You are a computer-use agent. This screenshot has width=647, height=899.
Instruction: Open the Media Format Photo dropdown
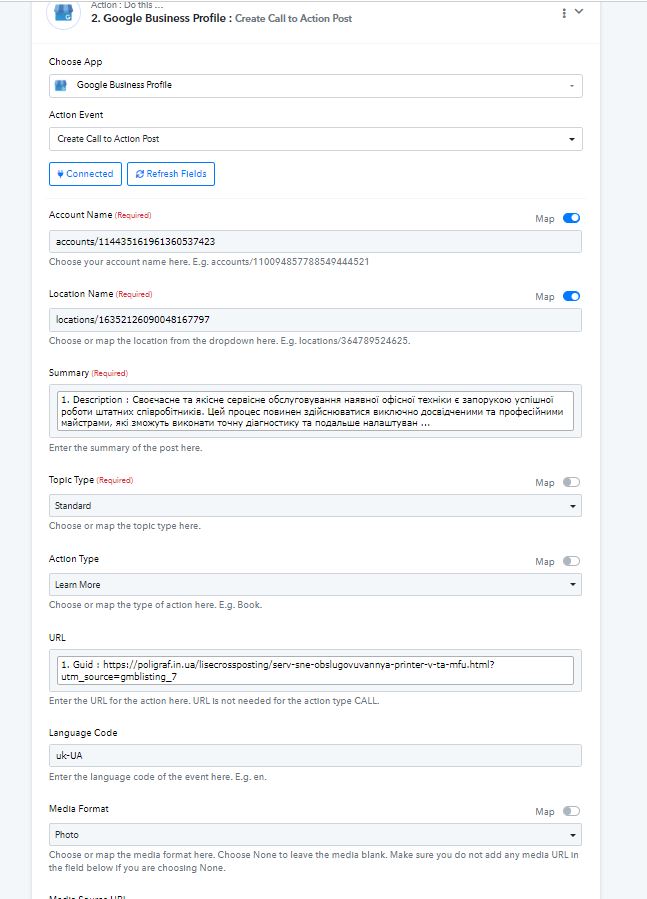[x=315, y=835]
